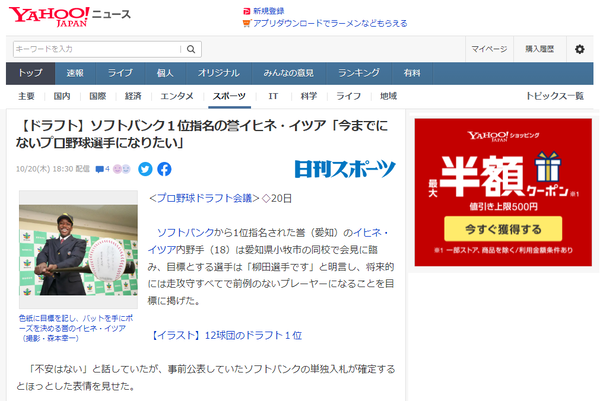600x401 pixels.
Task: Open the comments bubble icon showing 4
Action: 102,169
